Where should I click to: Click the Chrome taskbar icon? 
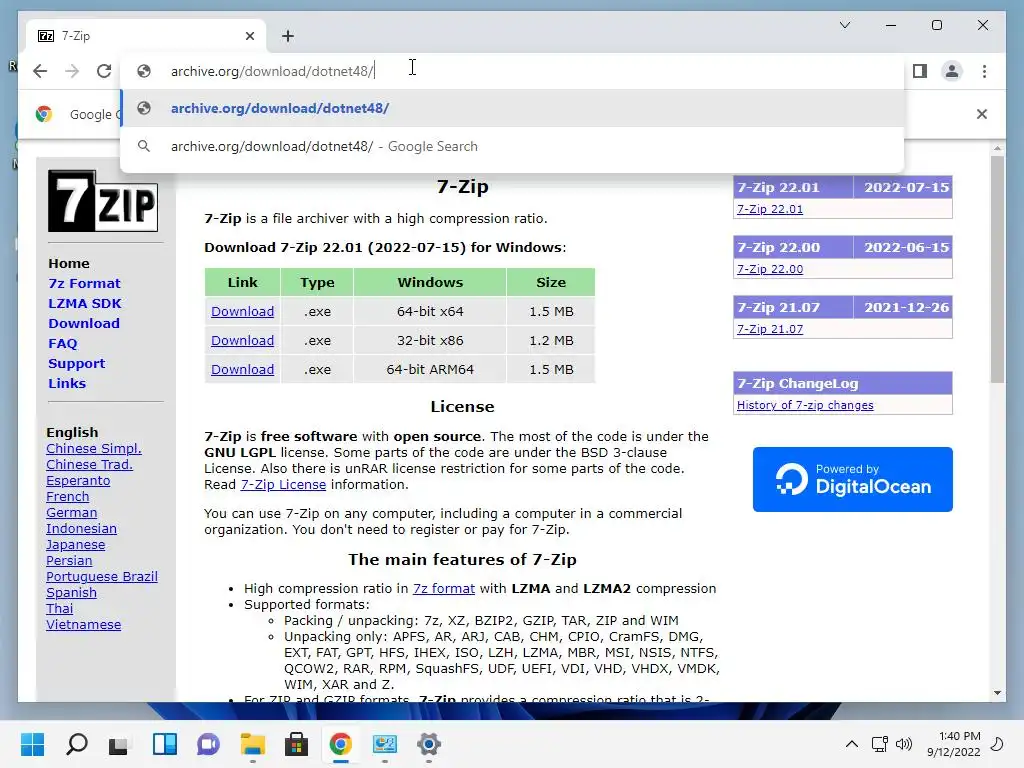[x=340, y=744]
